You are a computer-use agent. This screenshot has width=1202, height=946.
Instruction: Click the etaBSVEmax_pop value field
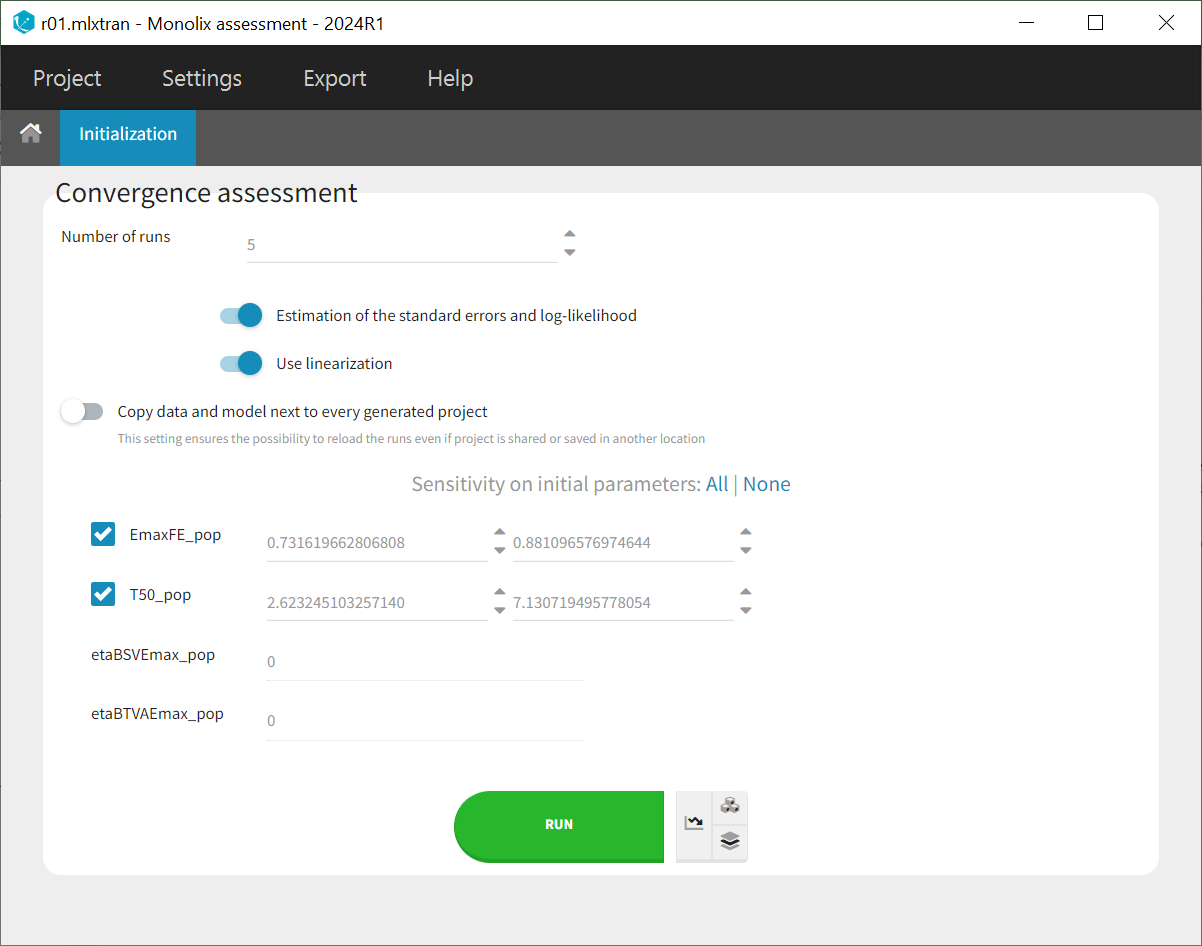(x=420, y=661)
